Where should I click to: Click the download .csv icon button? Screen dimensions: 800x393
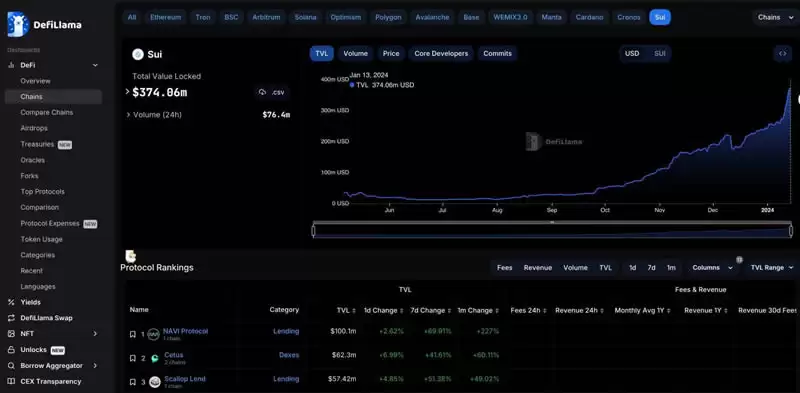[x=272, y=92]
